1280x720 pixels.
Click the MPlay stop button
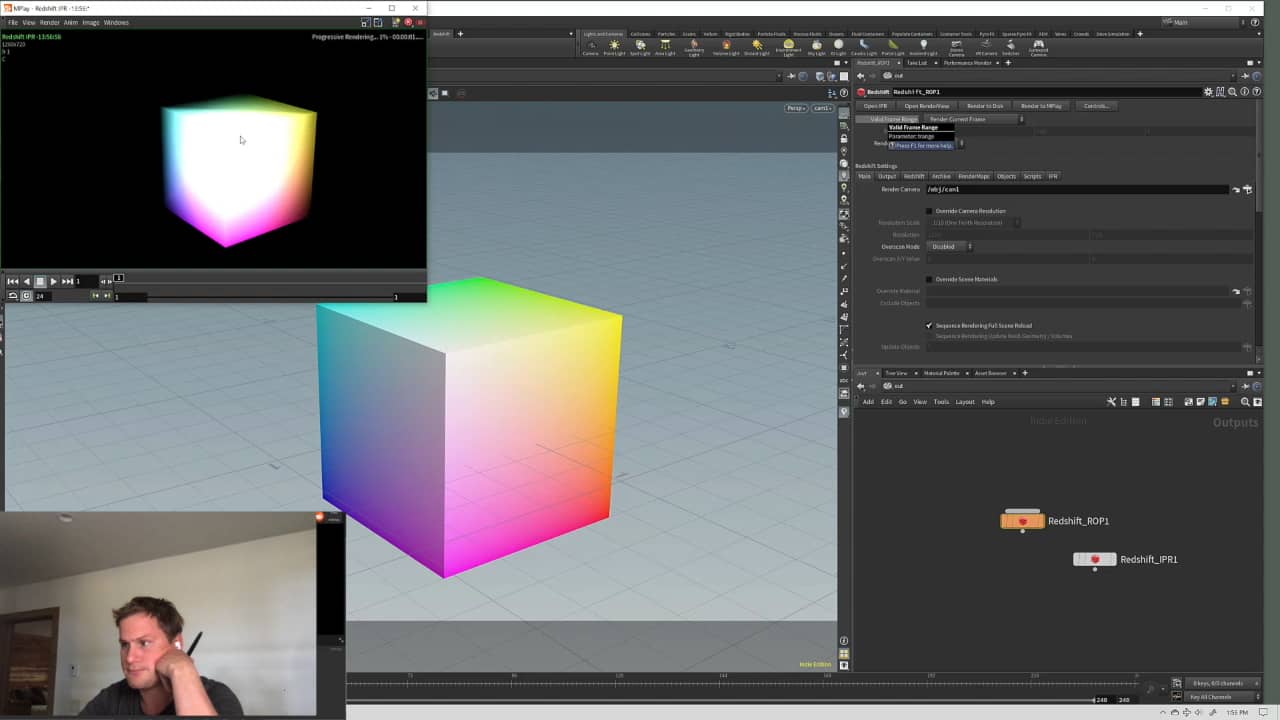click(40, 281)
